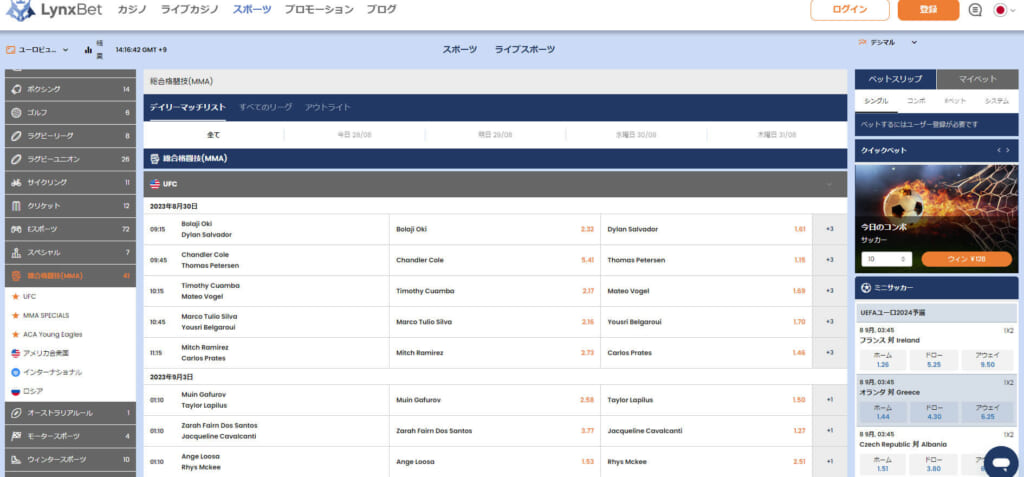
Task: Click the golf ball icon for ゴルフ
Action: [x=17, y=112]
